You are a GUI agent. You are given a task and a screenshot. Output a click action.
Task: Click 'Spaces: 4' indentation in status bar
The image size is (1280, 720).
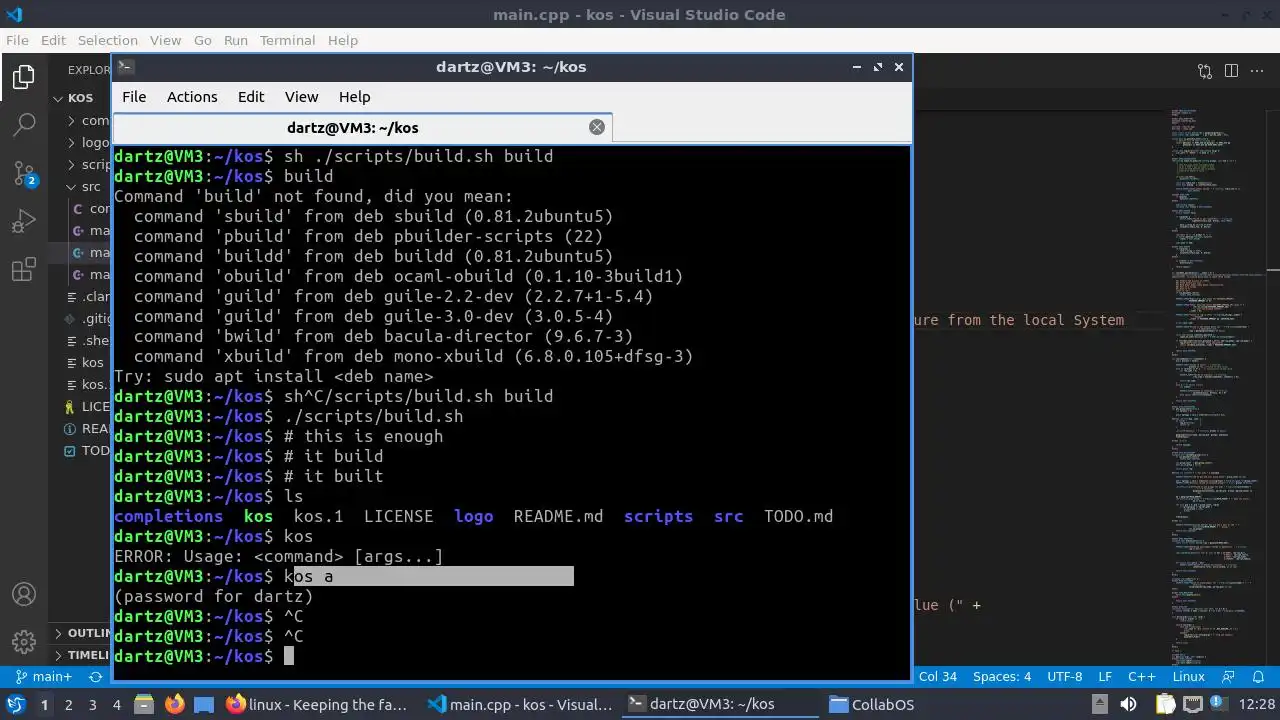(1002, 676)
